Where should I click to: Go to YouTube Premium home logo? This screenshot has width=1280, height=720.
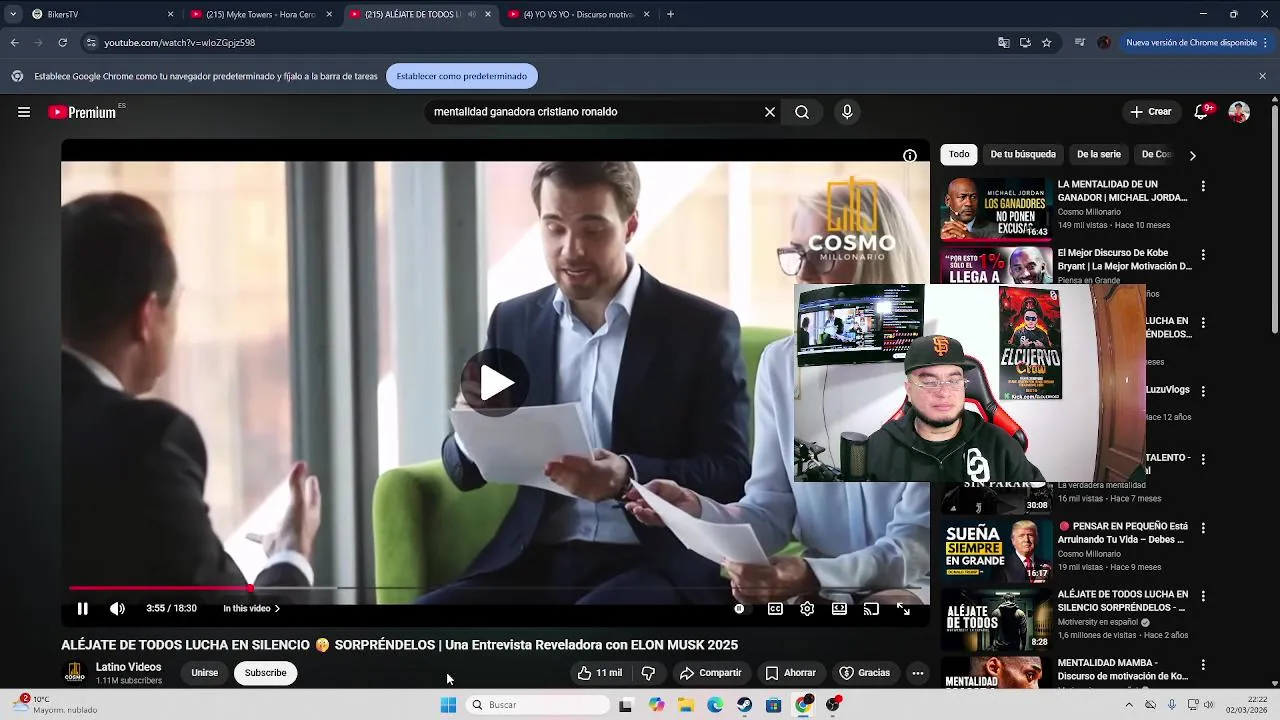(x=83, y=112)
